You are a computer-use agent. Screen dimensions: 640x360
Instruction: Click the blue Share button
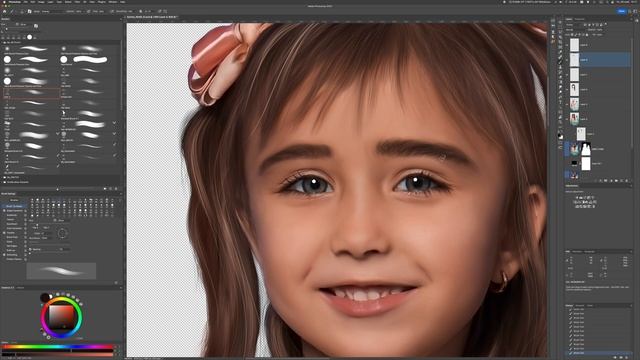pyautogui.click(x=622, y=11)
